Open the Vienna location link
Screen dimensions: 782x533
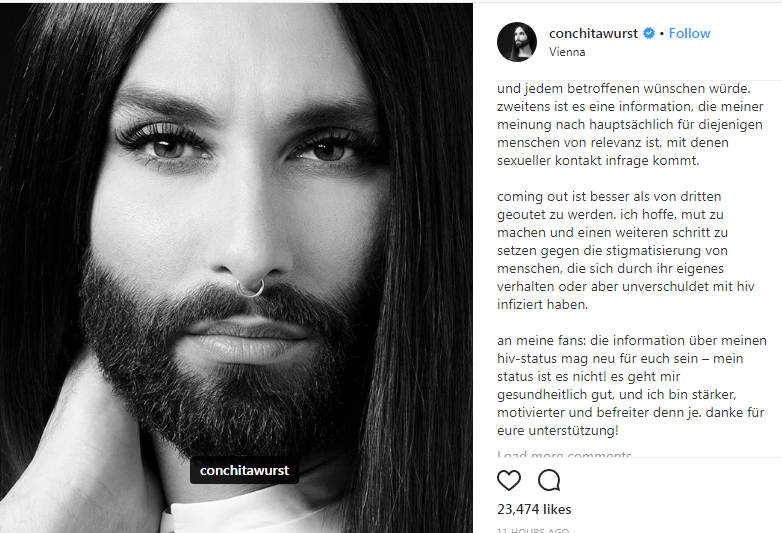pos(567,52)
